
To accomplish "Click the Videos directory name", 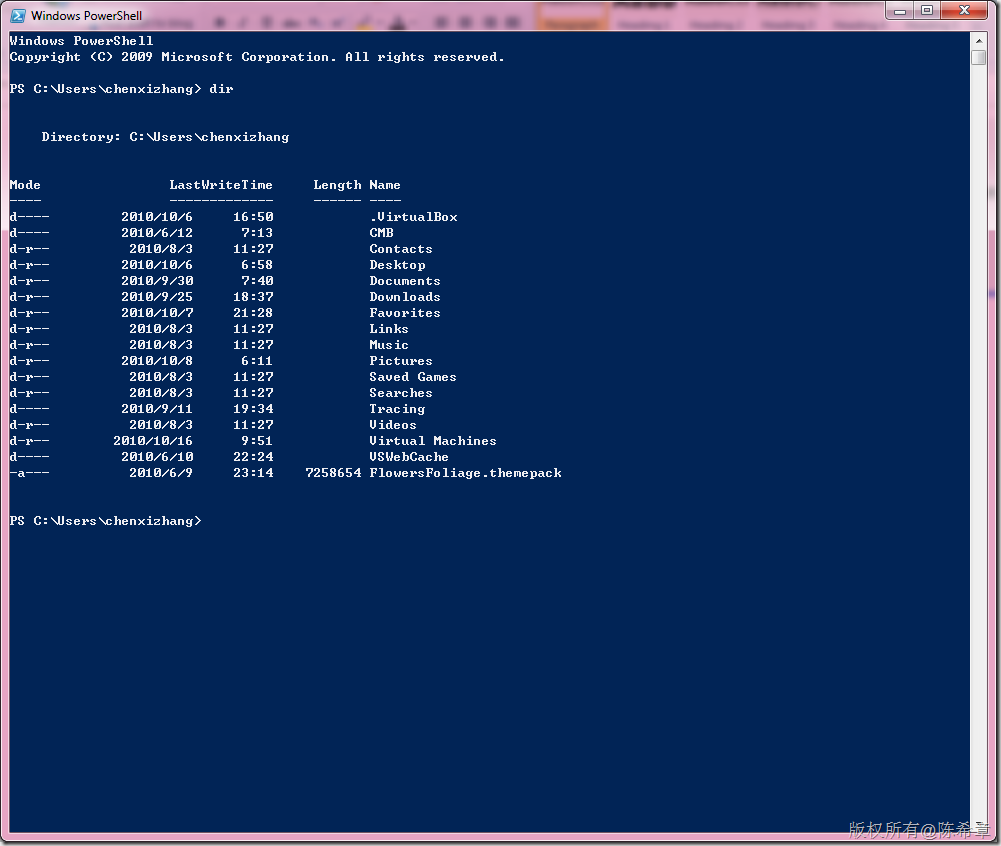I will [393, 425].
